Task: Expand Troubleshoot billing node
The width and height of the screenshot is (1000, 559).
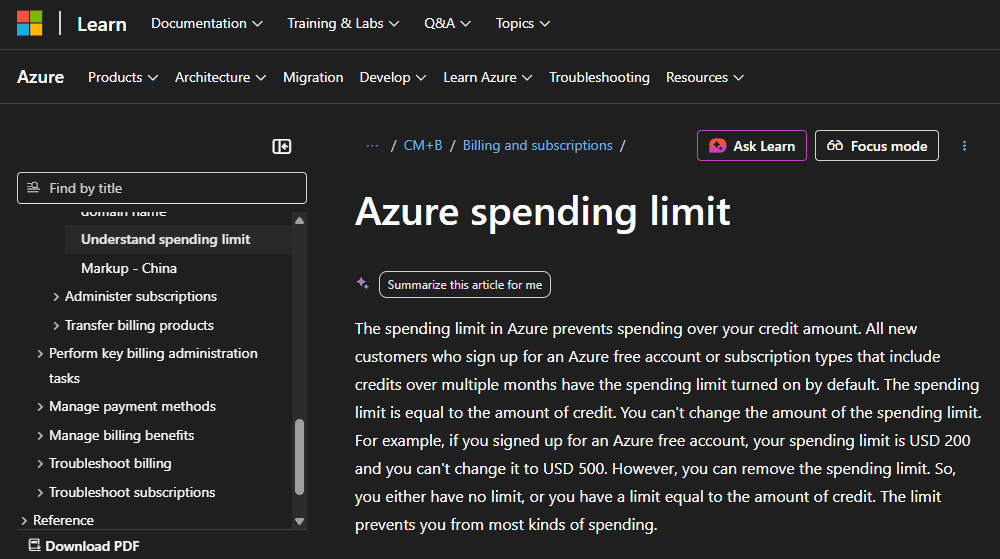Action: click(105, 463)
